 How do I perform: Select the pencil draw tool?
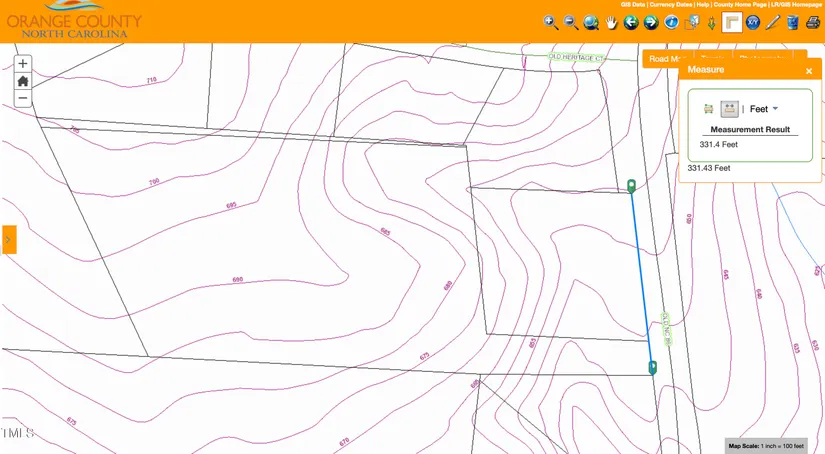pos(772,22)
